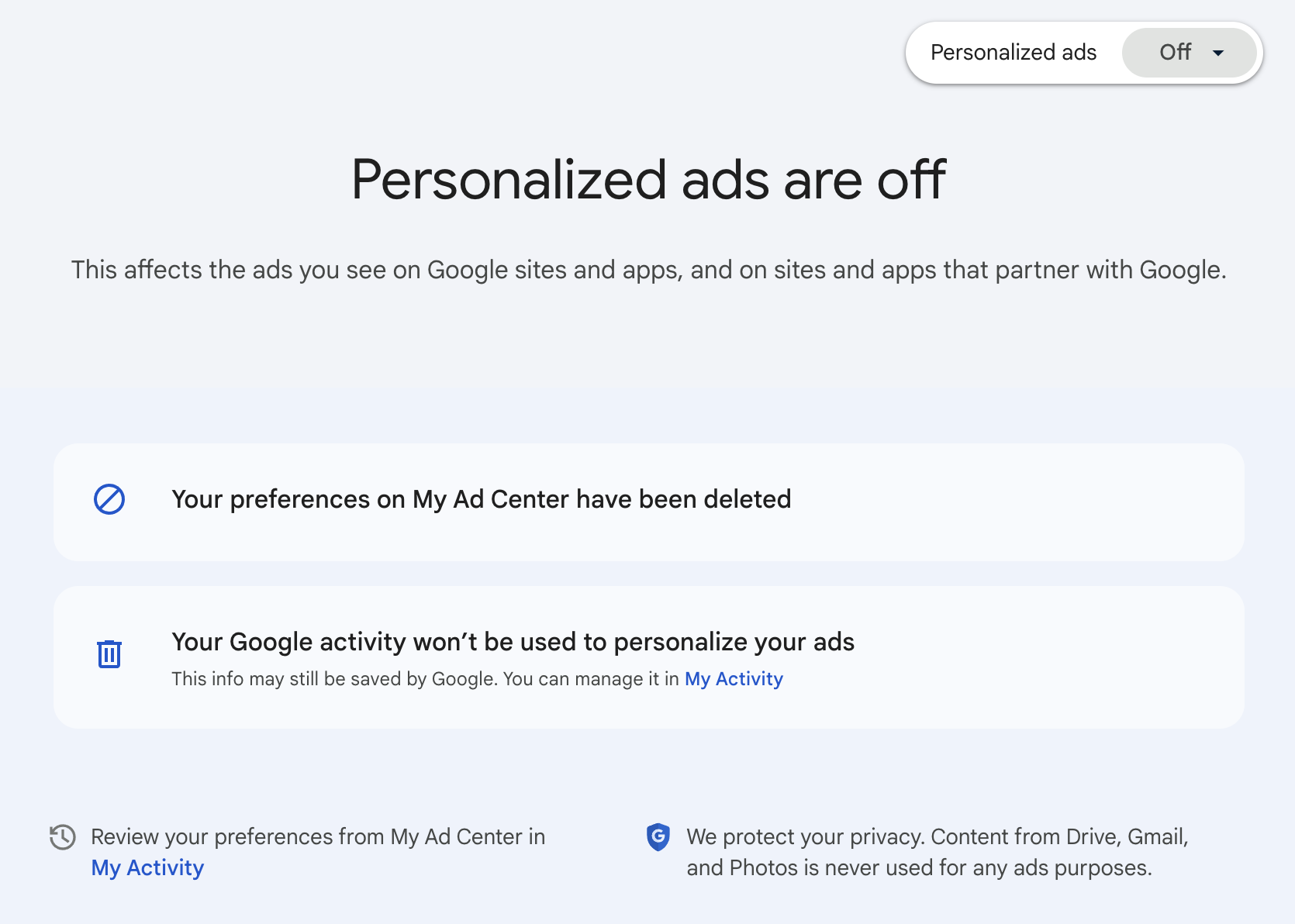Open My Activity link under Review your preferences
This screenshot has width=1295, height=924.
(147, 868)
